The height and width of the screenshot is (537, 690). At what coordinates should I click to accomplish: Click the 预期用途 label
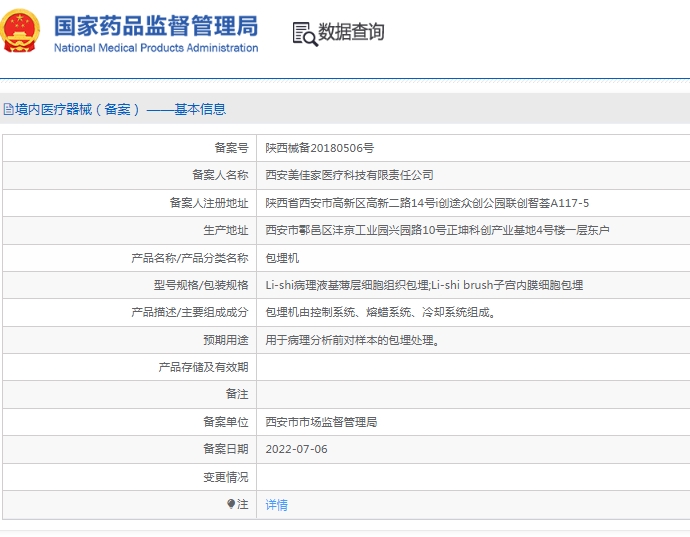[x=226, y=340]
